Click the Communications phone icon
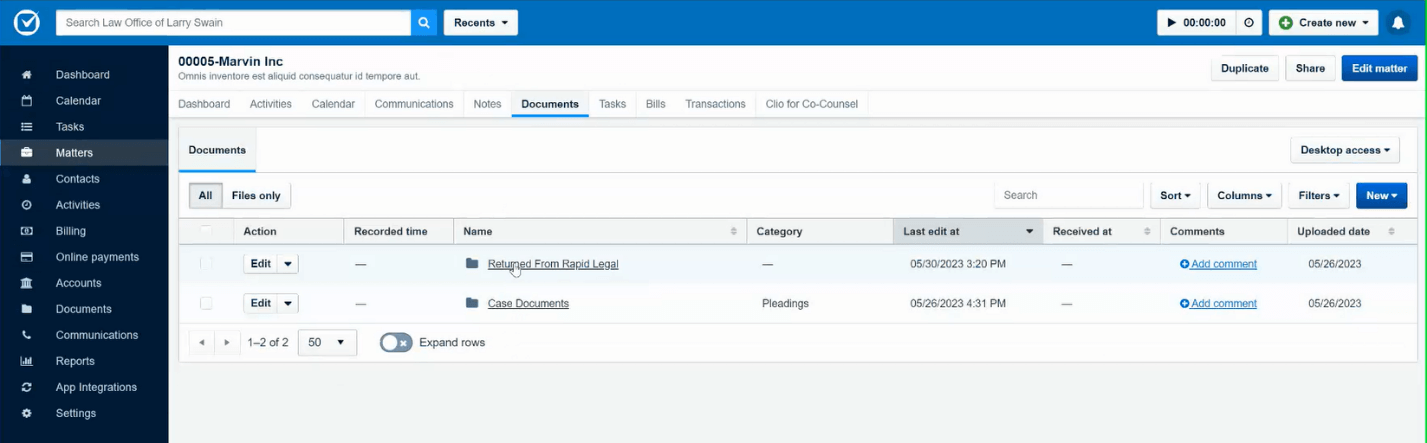 click(27, 335)
